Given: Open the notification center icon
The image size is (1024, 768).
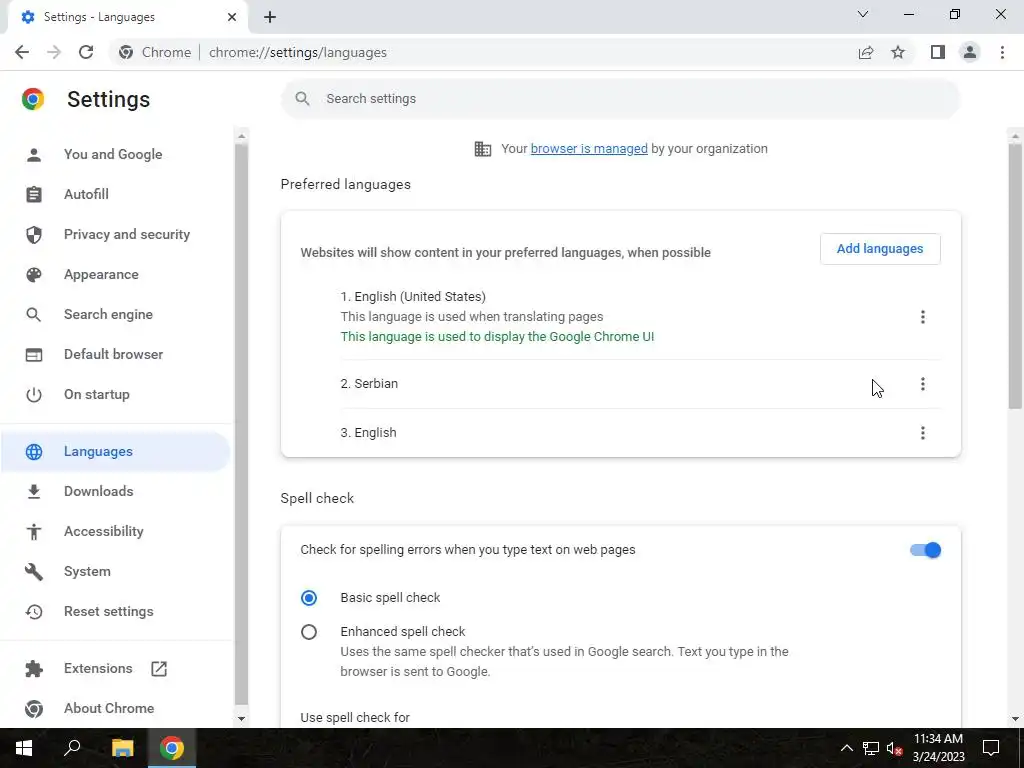Looking at the screenshot, I should click(x=991, y=748).
